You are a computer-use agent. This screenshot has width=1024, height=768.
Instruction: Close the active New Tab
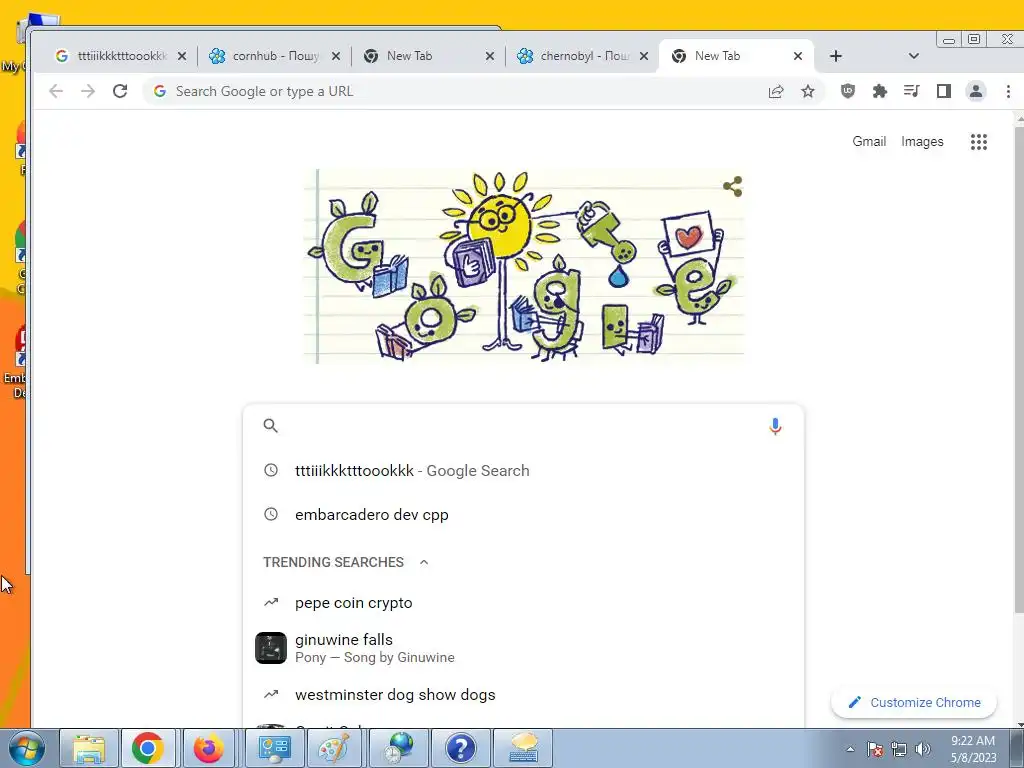pos(797,56)
